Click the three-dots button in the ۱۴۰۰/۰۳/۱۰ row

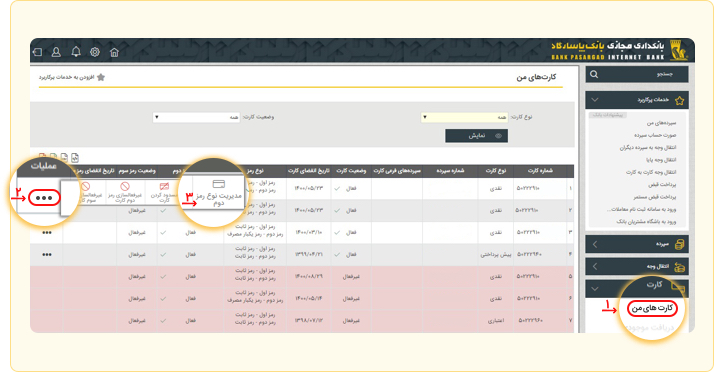click(47, 233)
